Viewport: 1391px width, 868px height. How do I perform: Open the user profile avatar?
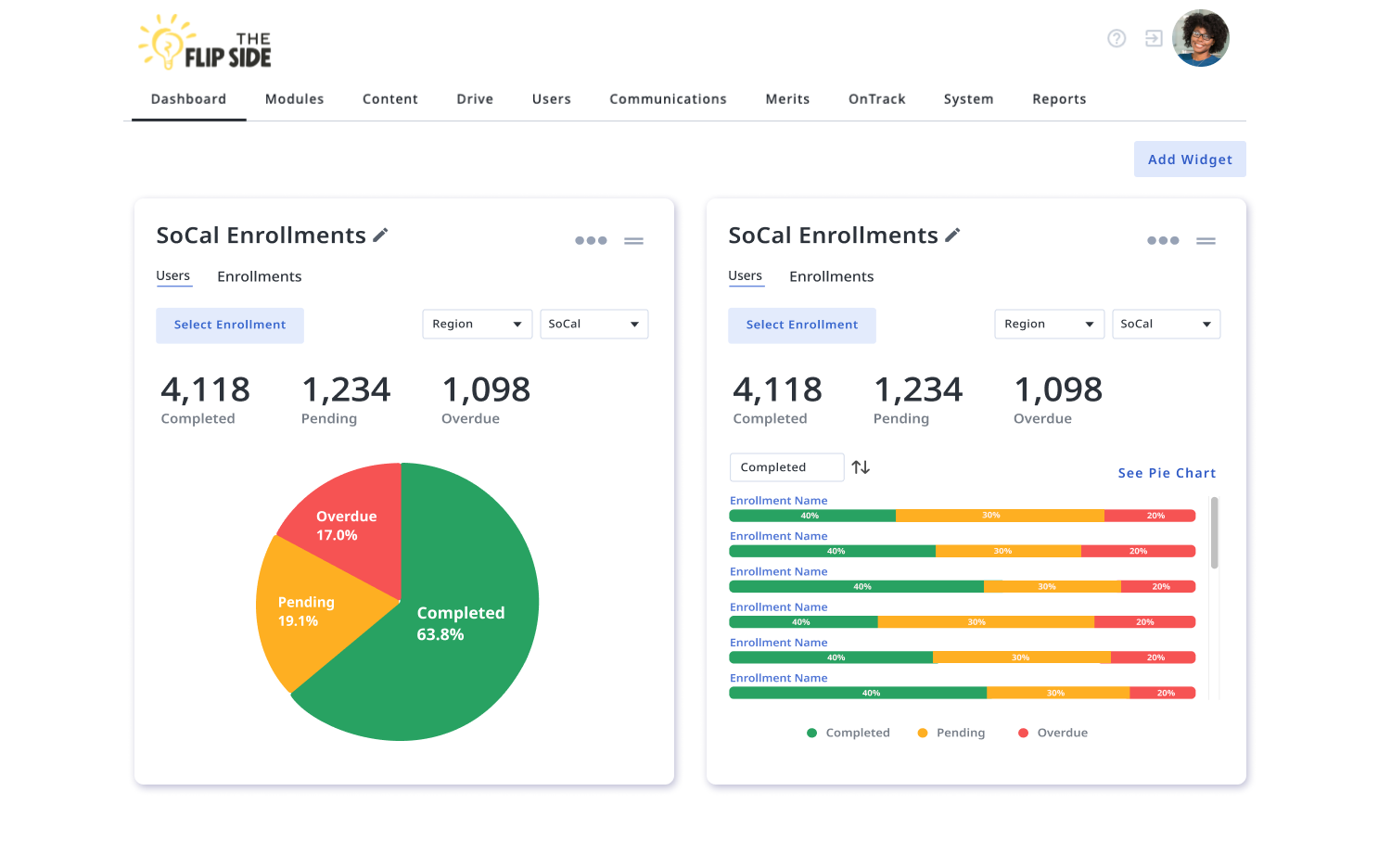pos(1201,38)
